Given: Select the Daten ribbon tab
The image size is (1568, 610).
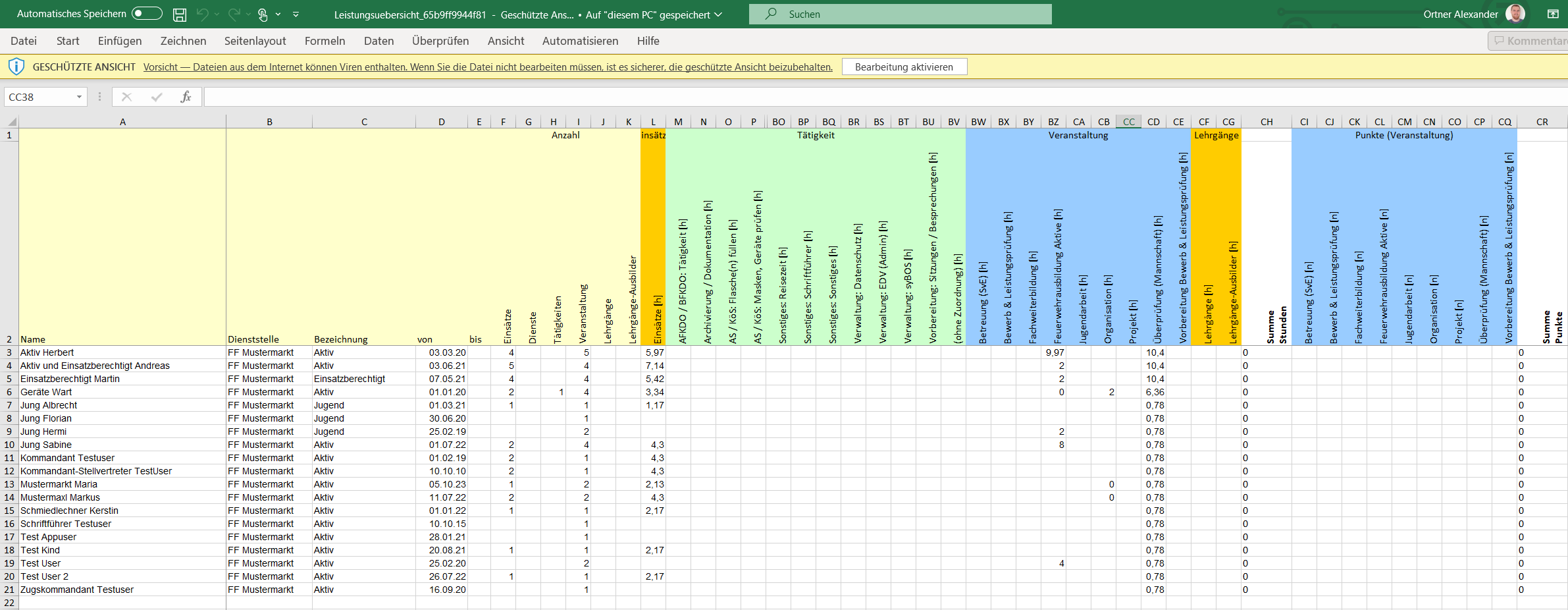Looking at the screenshot, I should [x=379, y=41].
